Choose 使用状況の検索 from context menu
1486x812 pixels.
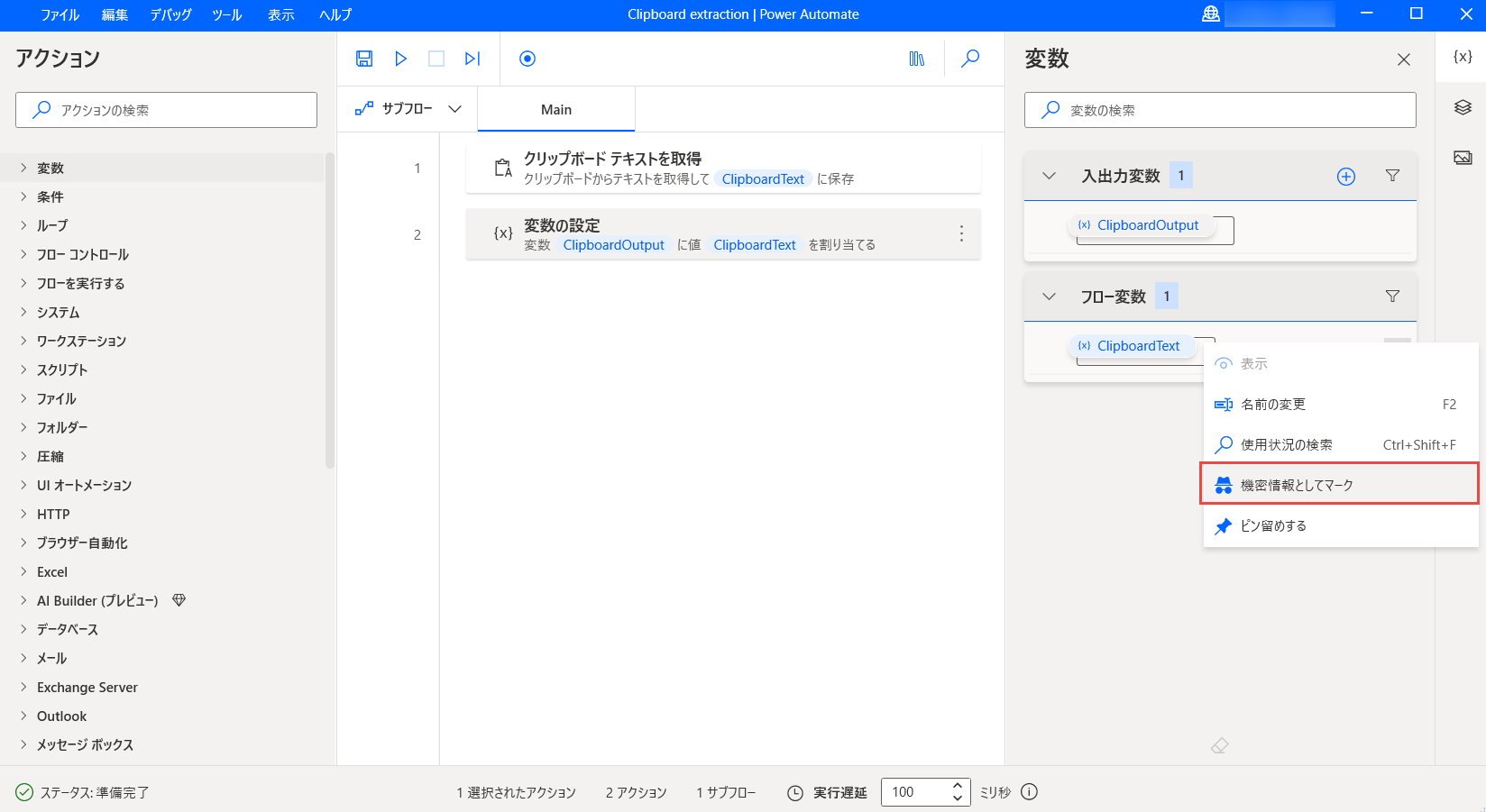coord(1341,445)
